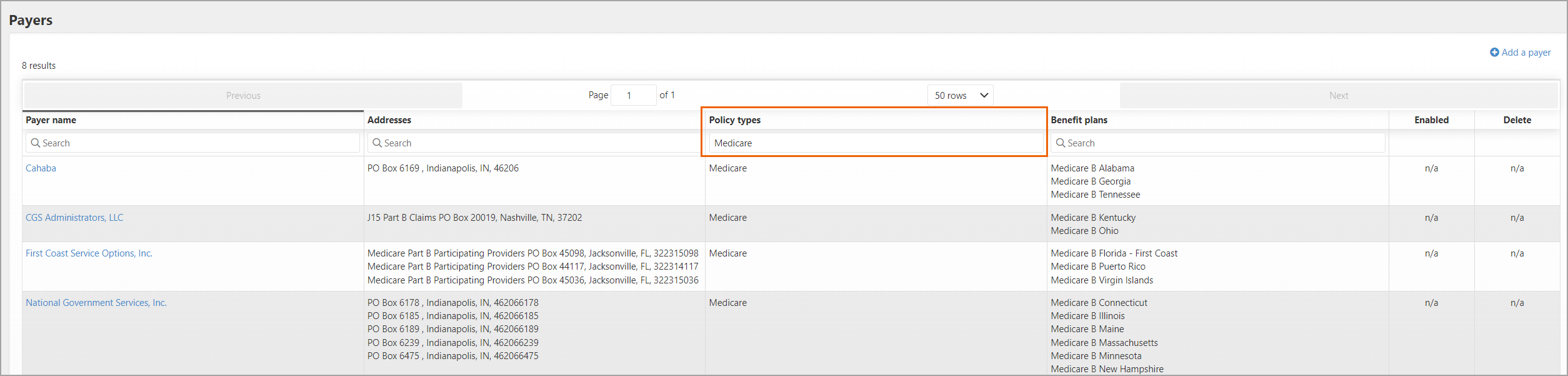Open the Cahaba payer link
The width and height of the screenshot is (1568, 376).
point(41,168)
